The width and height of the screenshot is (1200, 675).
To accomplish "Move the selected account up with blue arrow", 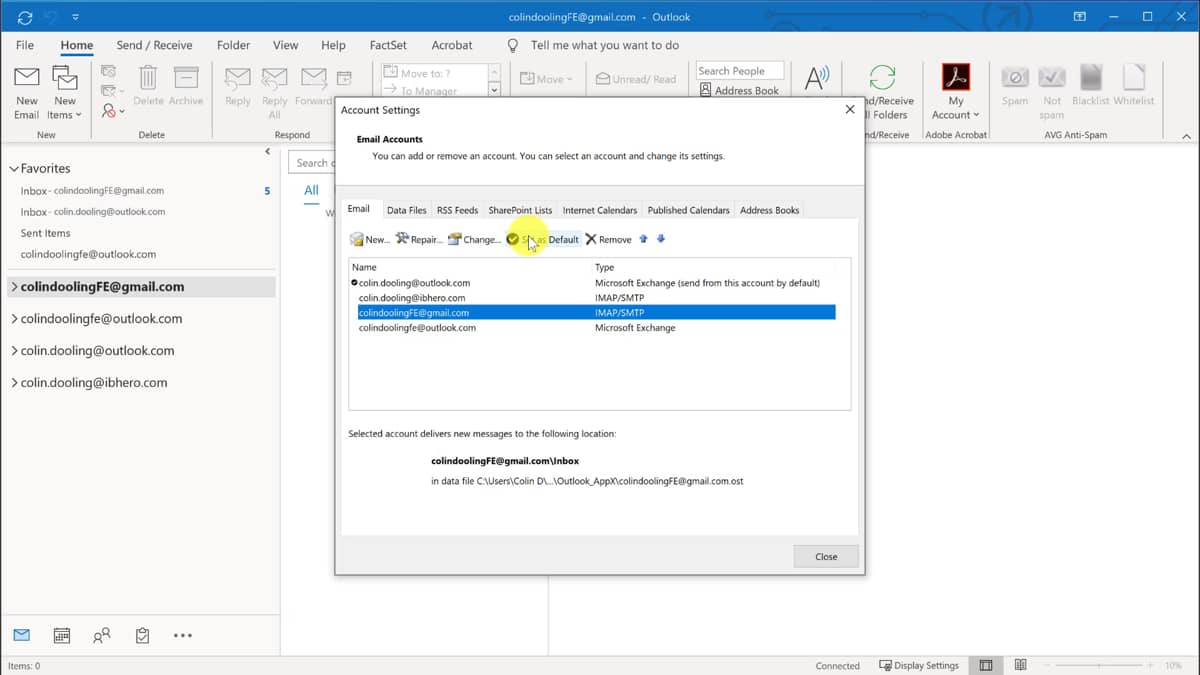I will (643, 239).
